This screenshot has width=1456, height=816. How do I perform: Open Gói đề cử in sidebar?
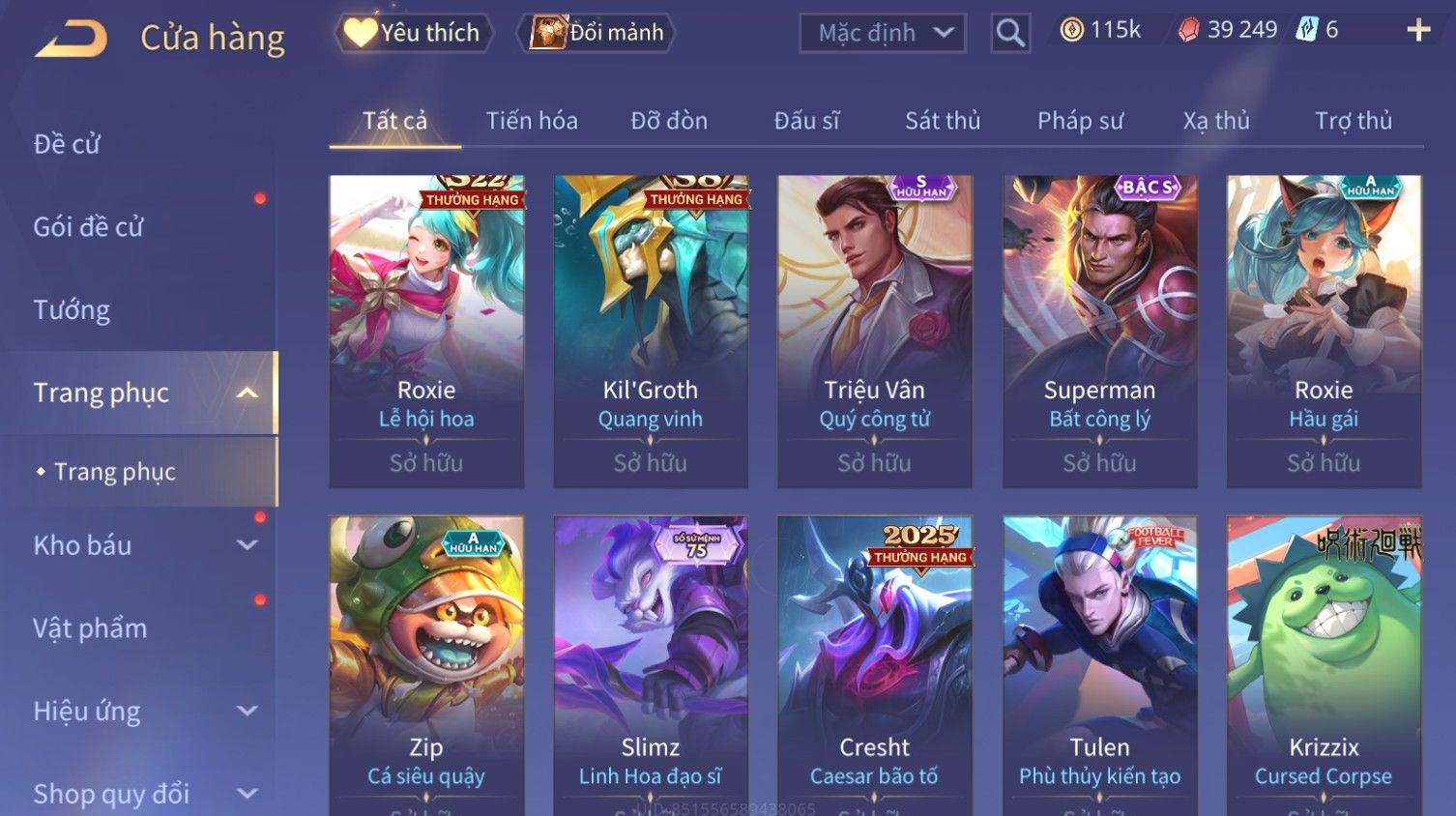point(88,227)
